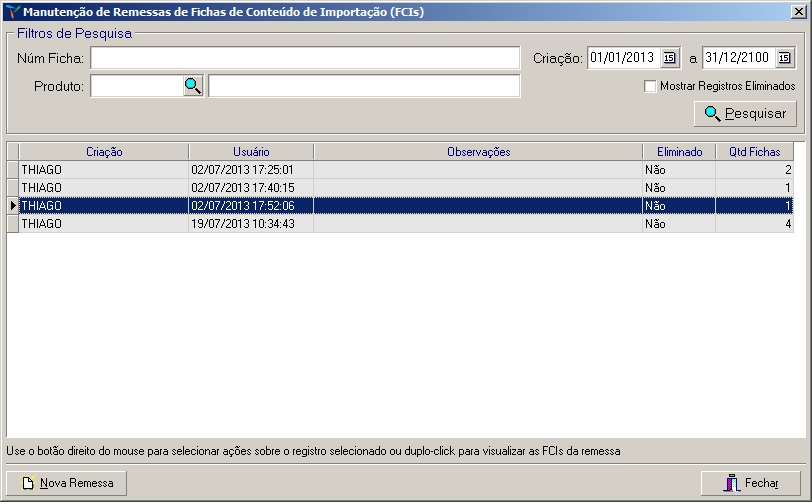Click the Qtd Fichas column header
The width and height of the screenshot is (812, 504).
tap(755, 152)
